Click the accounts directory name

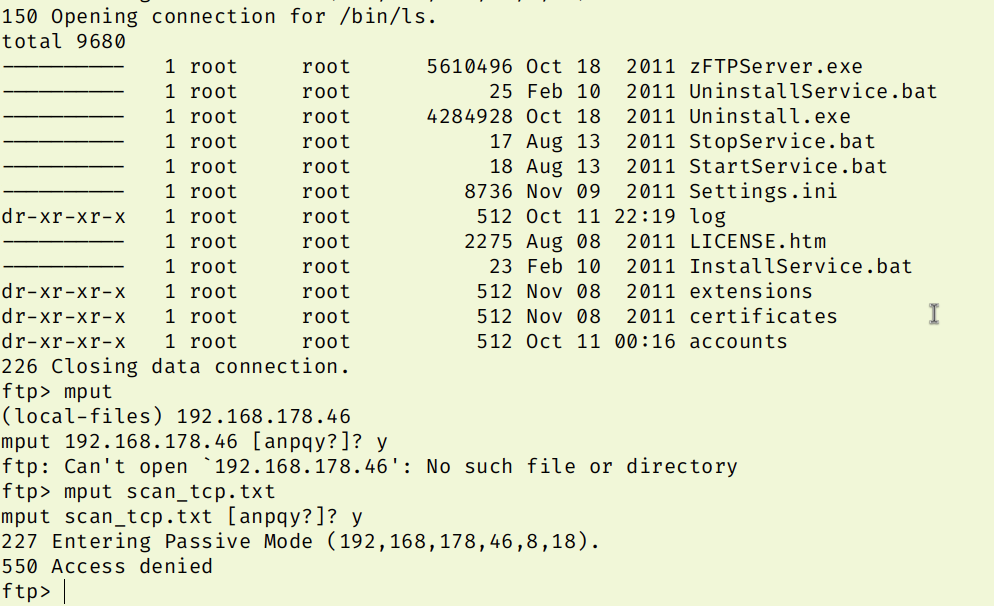738,342
